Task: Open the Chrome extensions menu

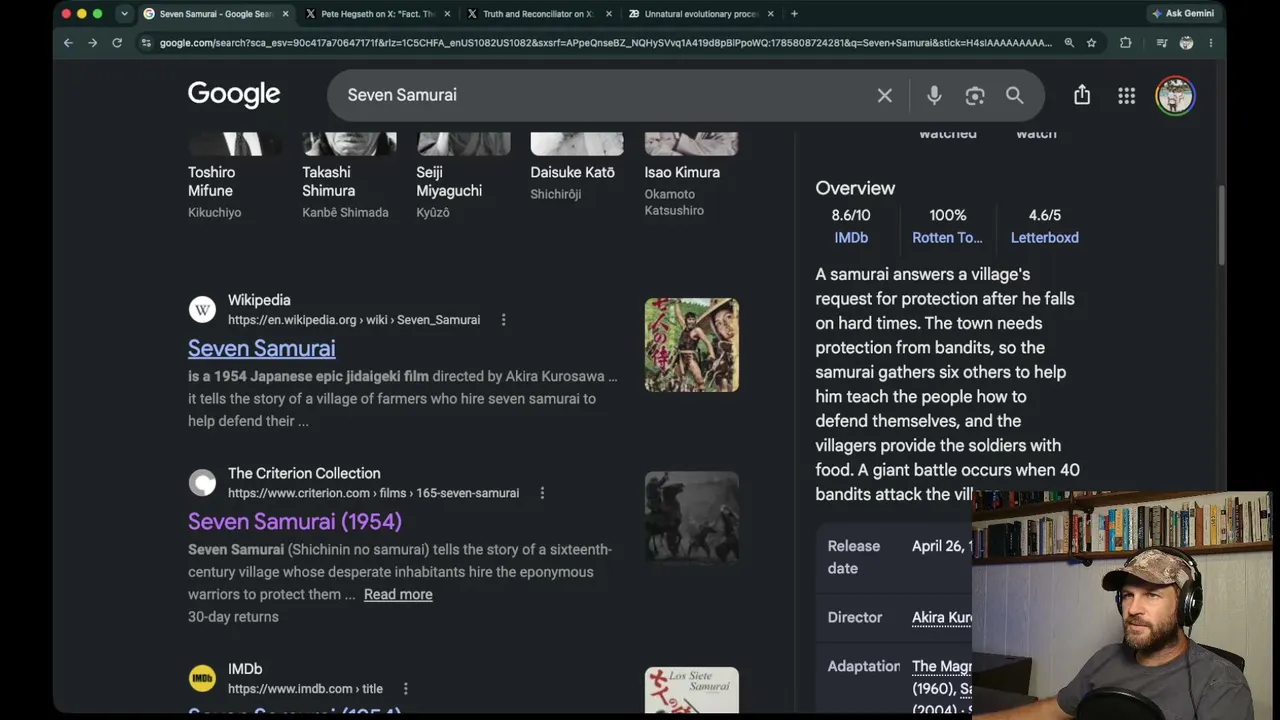Action: pos(1125,43)
